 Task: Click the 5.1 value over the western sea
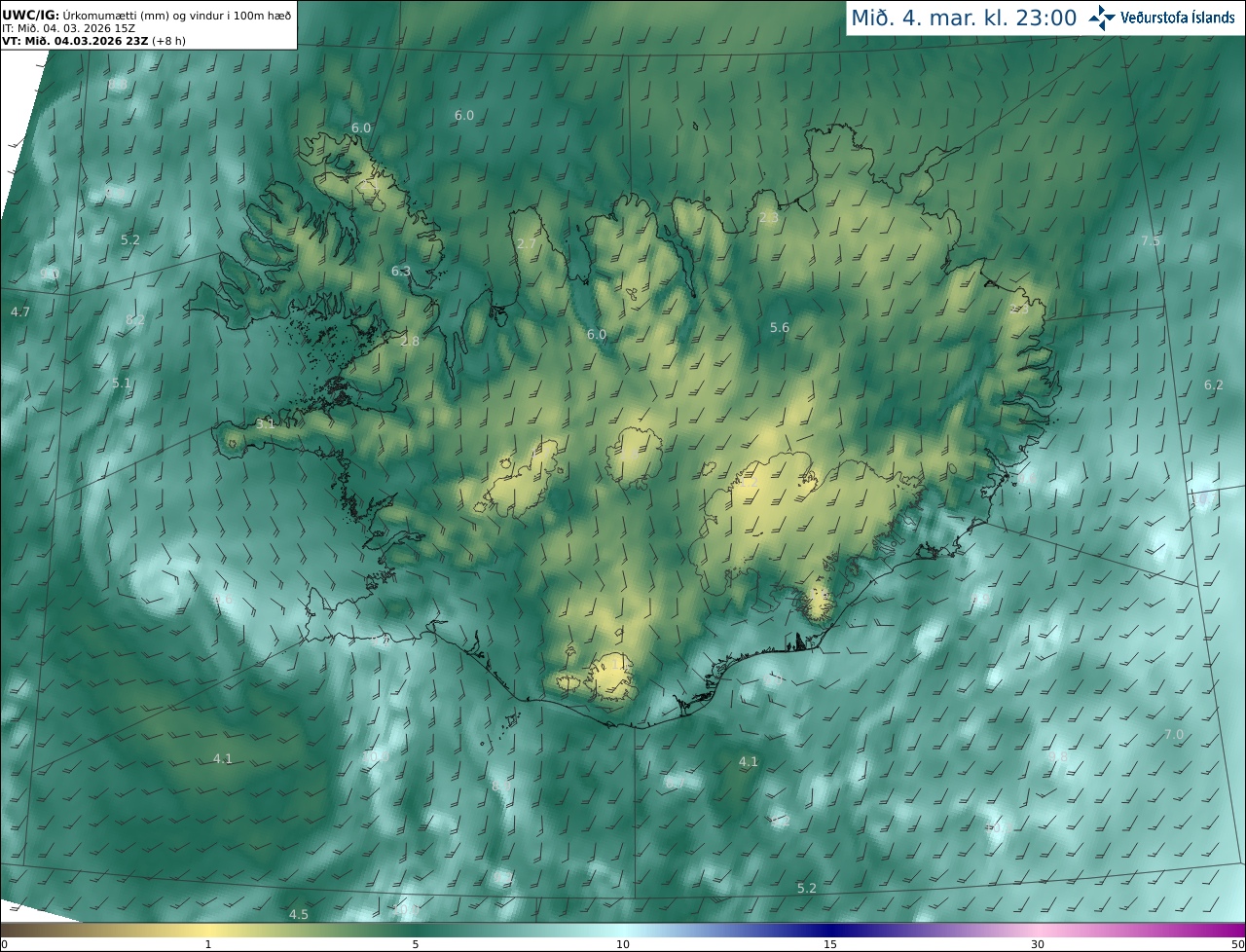[x=121, y=383]
